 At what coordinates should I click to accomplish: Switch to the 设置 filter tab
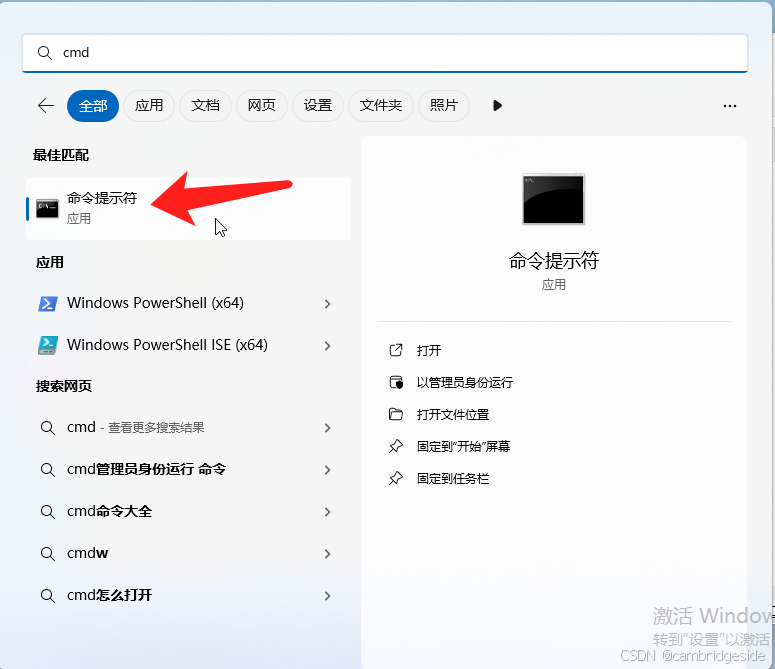317,105
